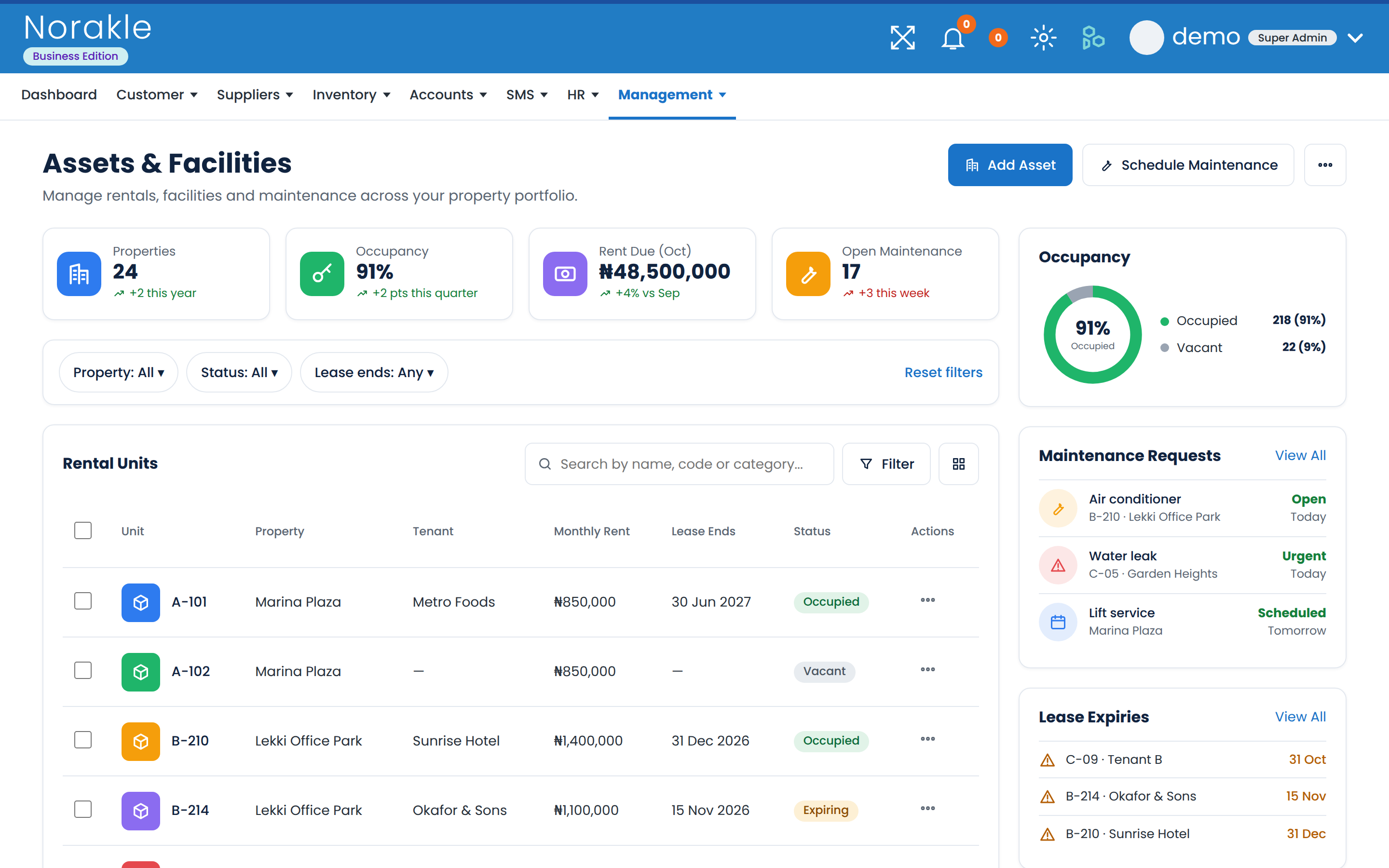Open actions menu for unit A-101

[927, 600]
